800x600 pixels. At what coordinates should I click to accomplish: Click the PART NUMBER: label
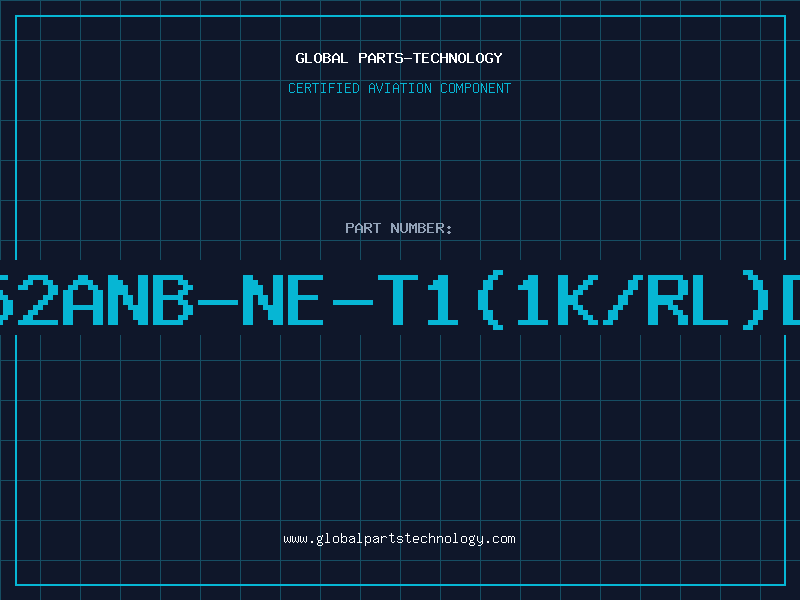399,228
